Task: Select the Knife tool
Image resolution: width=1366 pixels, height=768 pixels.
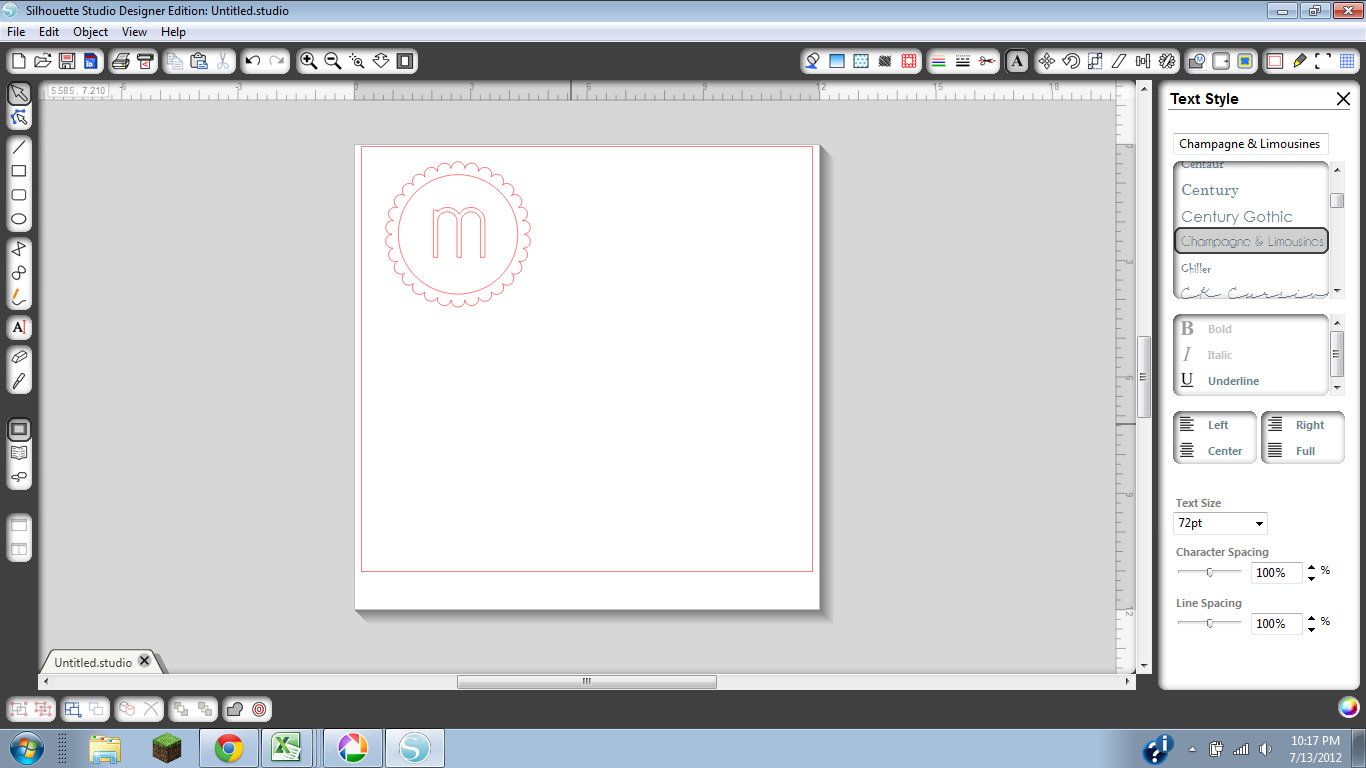Action: tap(18, 381)
